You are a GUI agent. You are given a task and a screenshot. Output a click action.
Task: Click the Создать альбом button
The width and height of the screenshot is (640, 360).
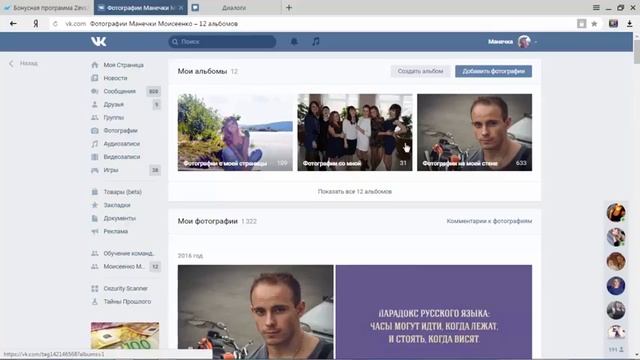coord(420,71)
